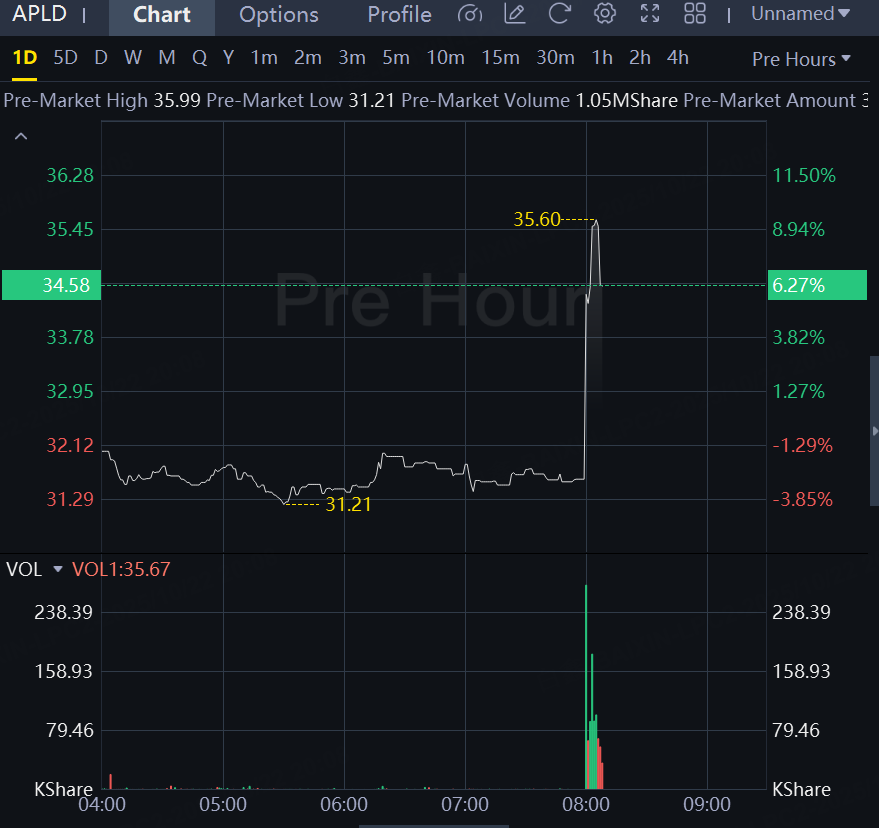
Task: Click the 36.28 price axis label
Action: click(70, 175)
